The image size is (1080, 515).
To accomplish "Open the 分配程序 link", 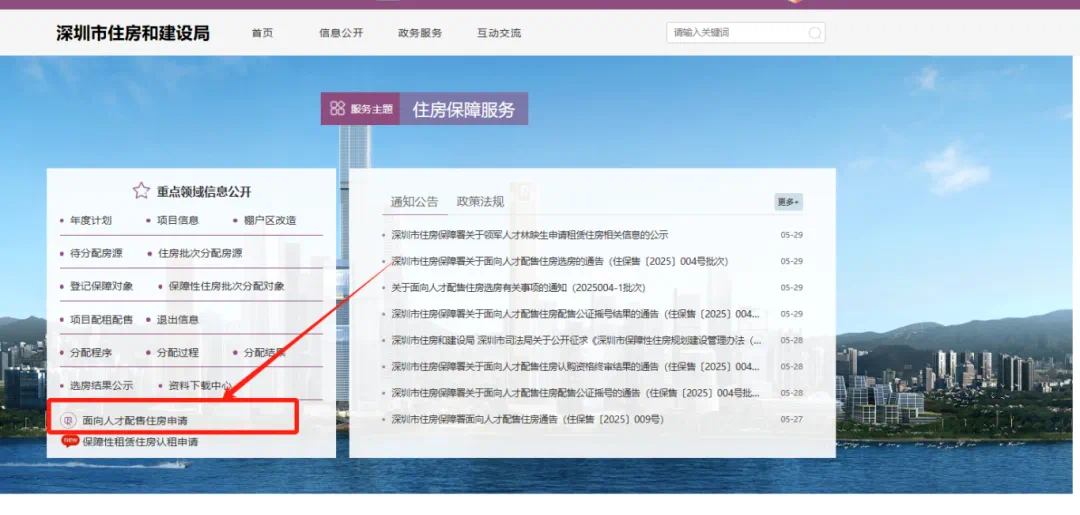I will [91, 353].
